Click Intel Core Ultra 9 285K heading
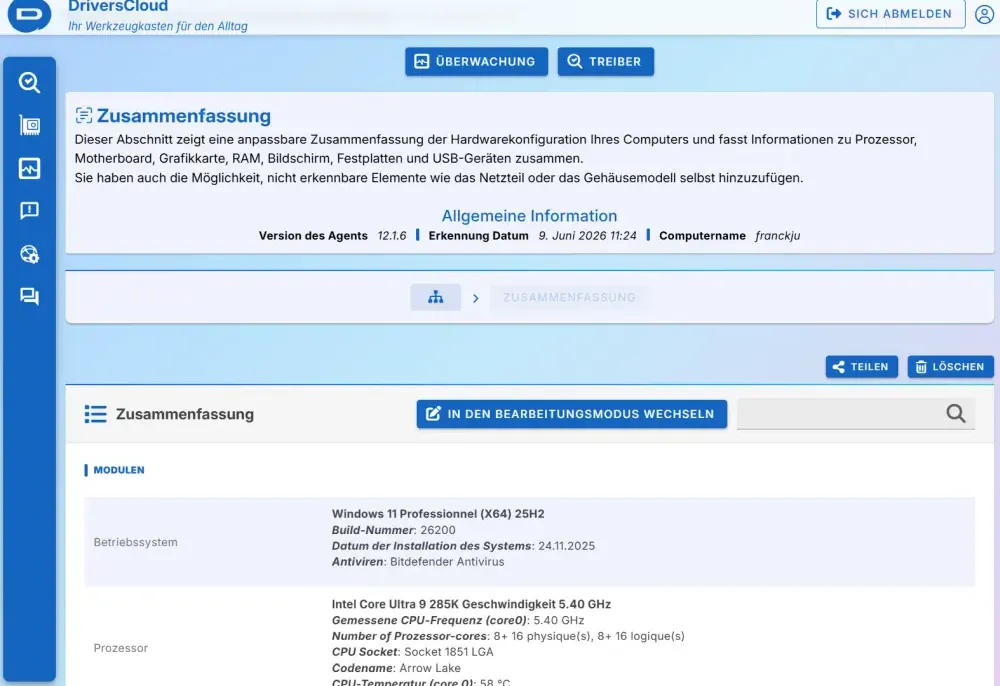The image size is (1000, 686). point(471,604)
